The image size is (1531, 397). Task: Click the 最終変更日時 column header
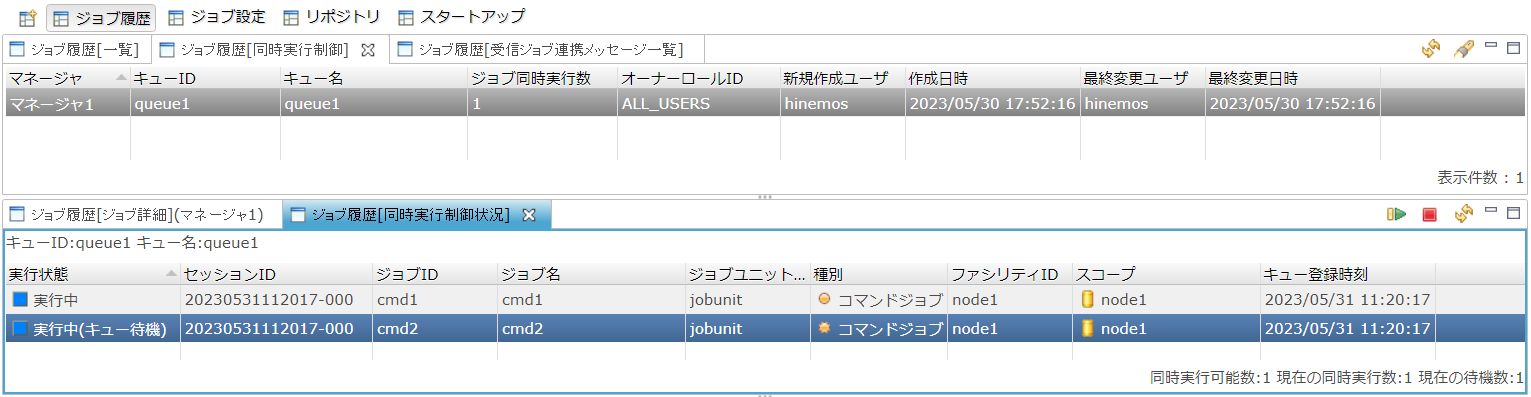[1292, 78]
